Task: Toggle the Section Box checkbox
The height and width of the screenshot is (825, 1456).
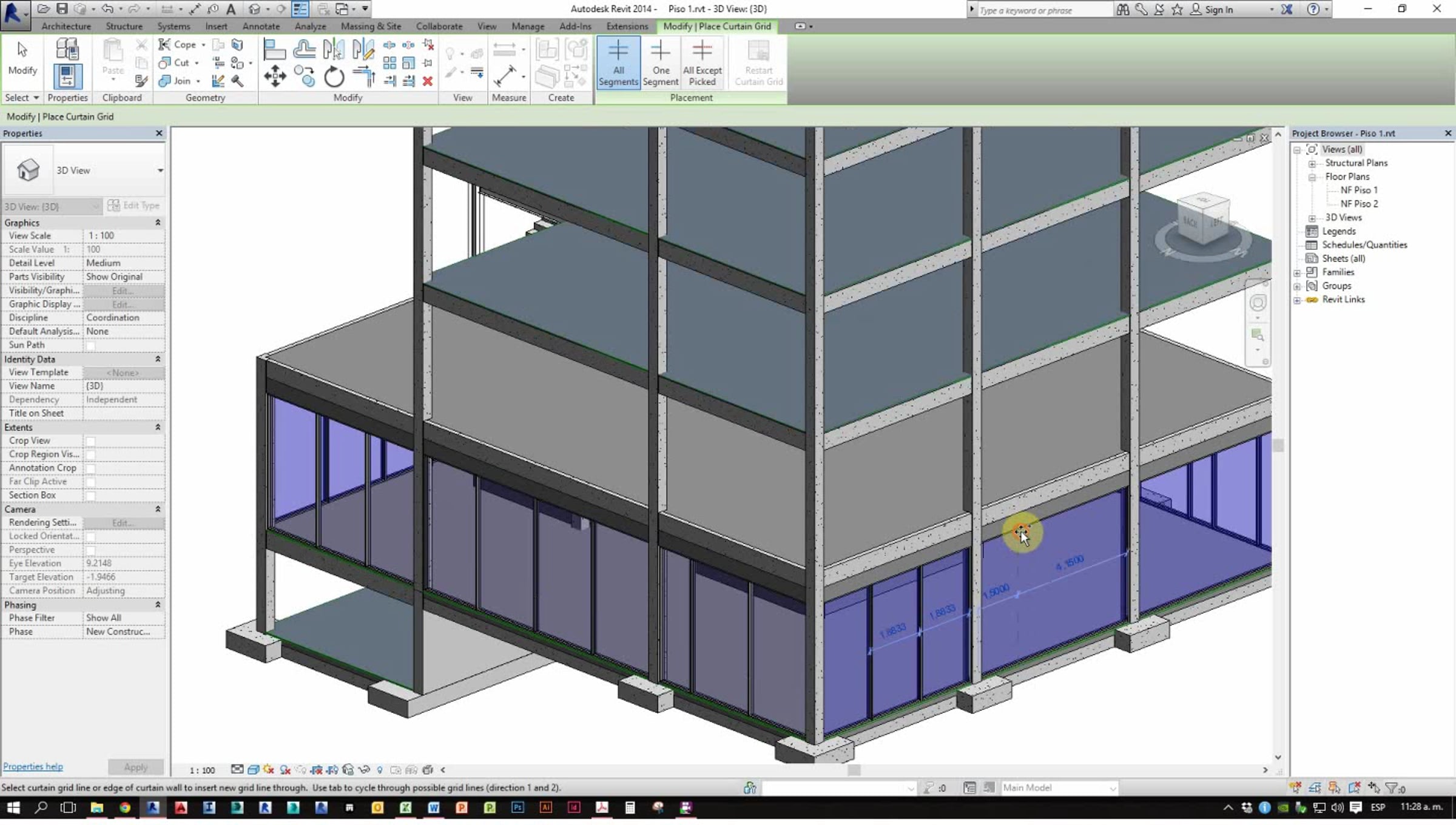Action: pyautogui.click(x=90, y=496)
